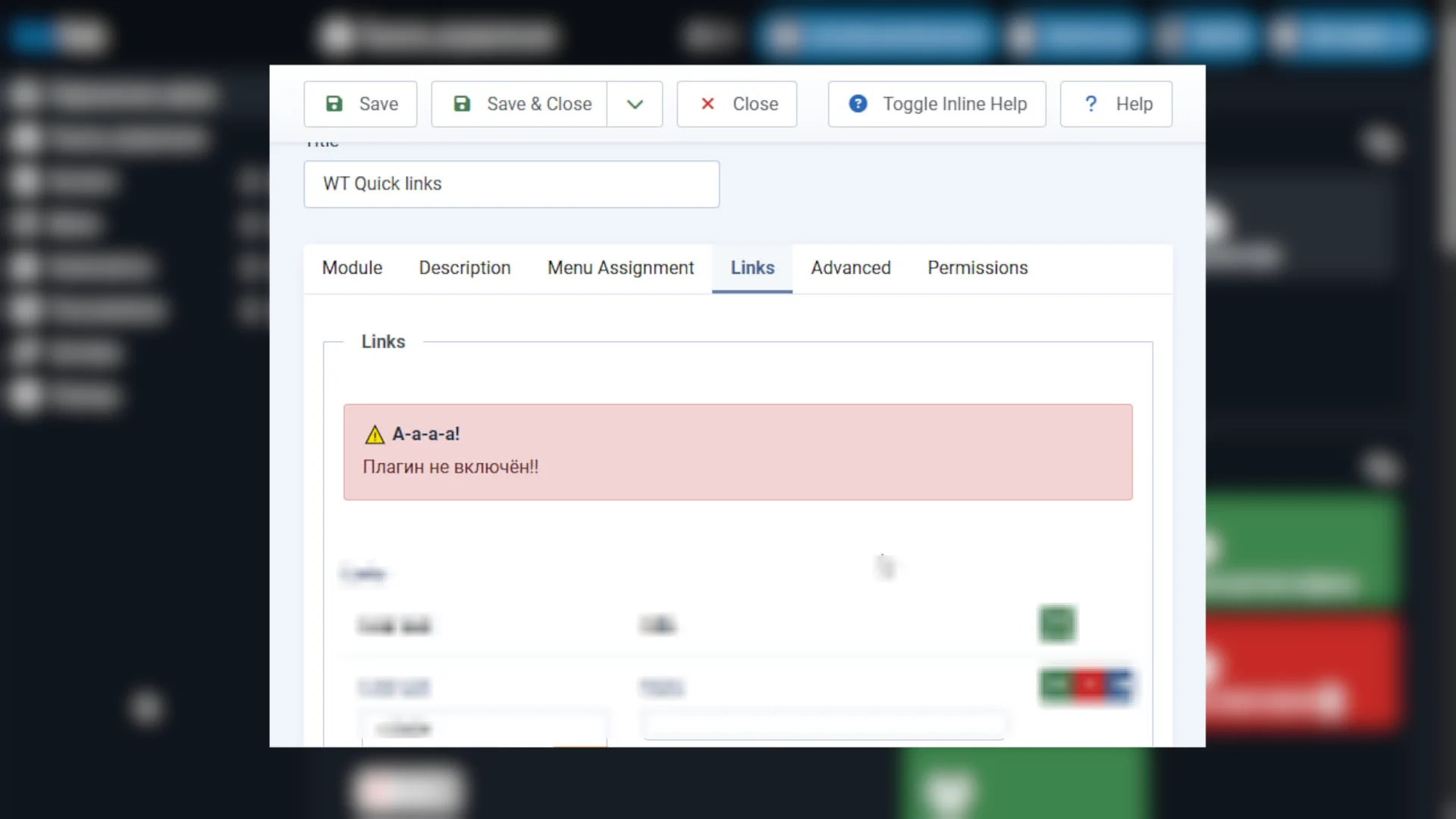Screen dimensions: 1456x819
Task: Click the title field containing WT Quick links
Action: (511, 184)
